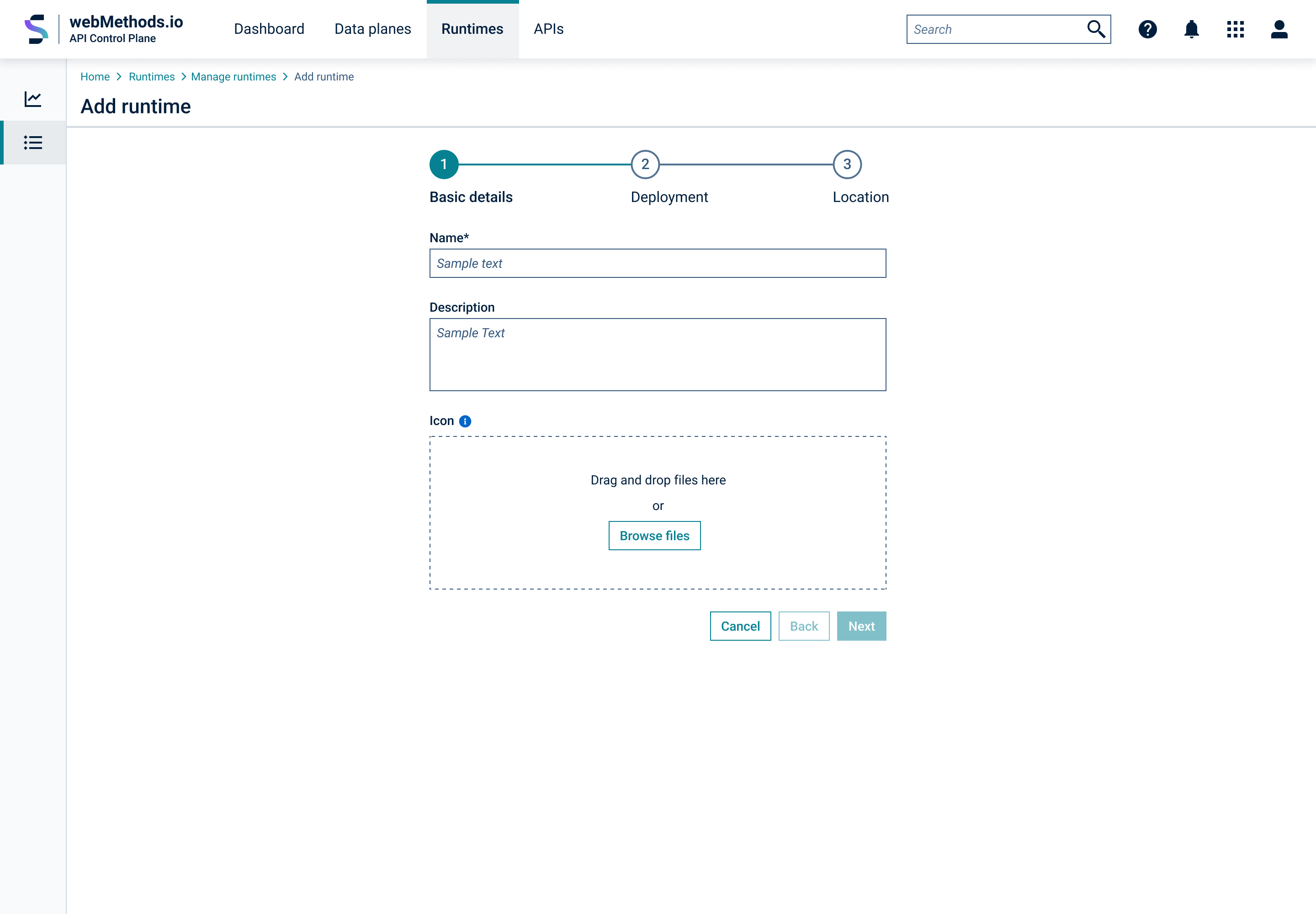Select step 2 Deployment circle
The width and height of the screenshot is (1316, 914).
coord(645,165)
